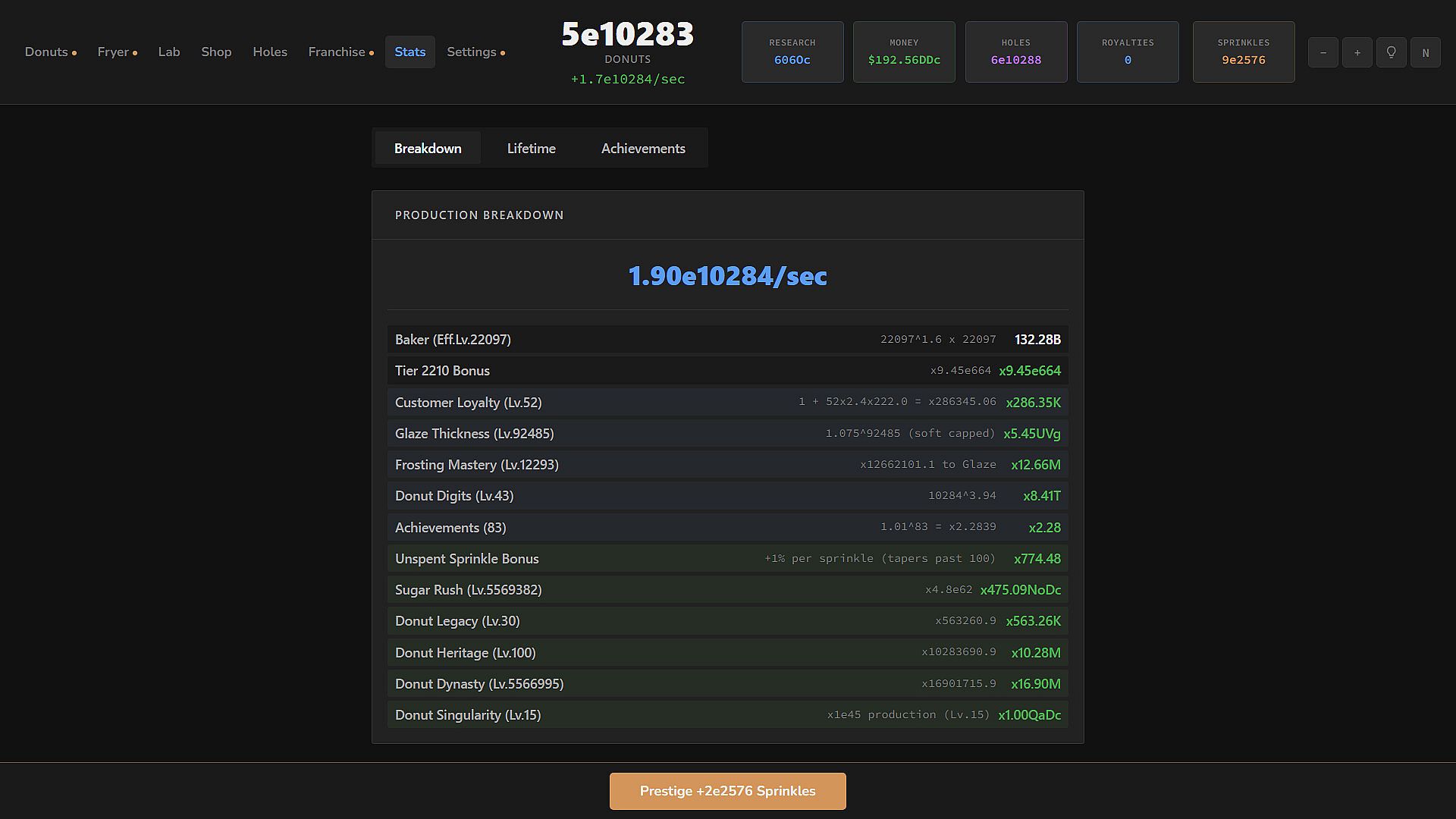The image size is (1456, 819).
Task: Select the Glaze Thickness (Lv.92485) row
Action: [728, 434]
